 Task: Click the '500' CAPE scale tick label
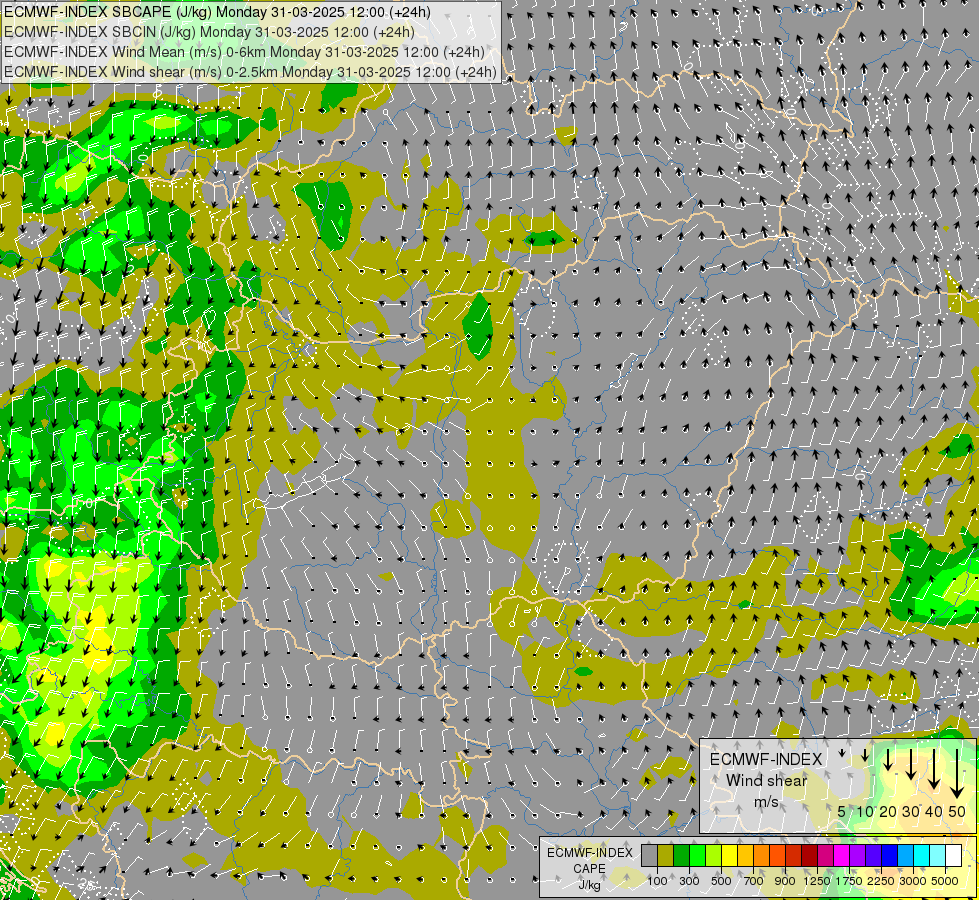(x=721, y=881)
